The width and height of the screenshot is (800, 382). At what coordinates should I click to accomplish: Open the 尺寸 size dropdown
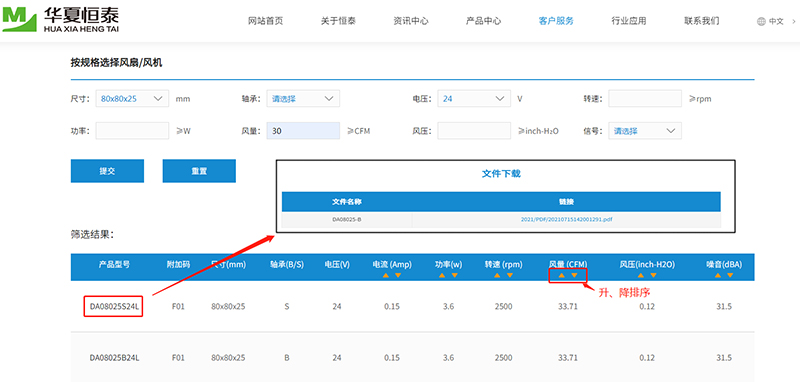132,98
